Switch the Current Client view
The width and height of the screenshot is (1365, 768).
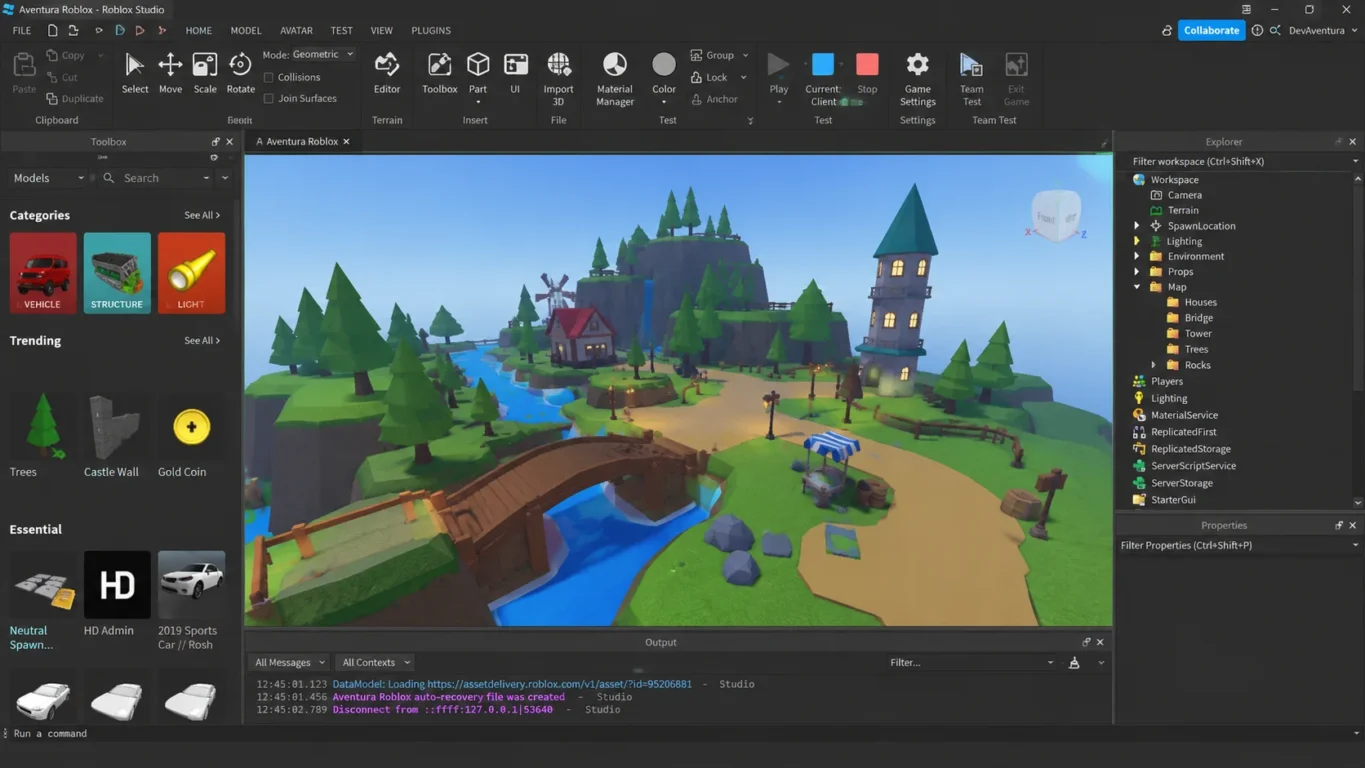click(823, 79)
